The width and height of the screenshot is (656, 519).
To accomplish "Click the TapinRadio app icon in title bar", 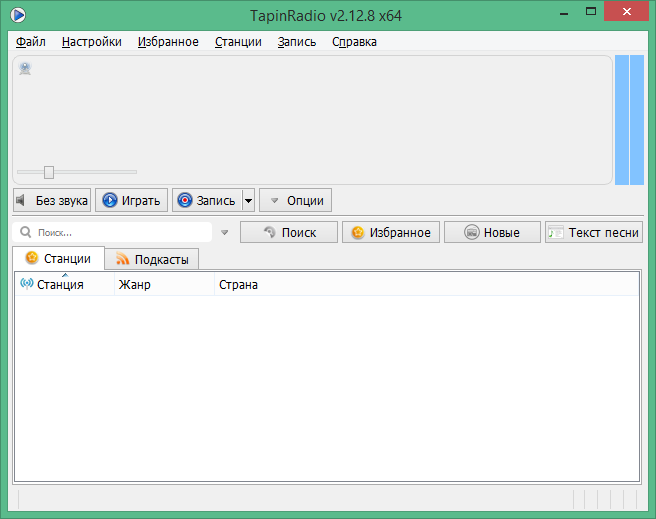I will coord(17,15).
